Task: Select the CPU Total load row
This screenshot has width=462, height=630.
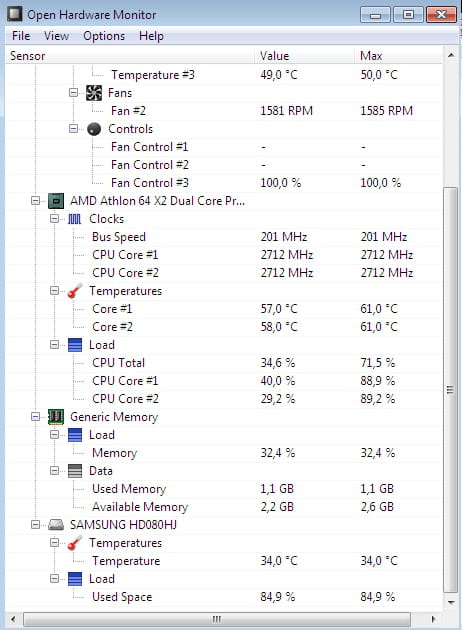Action: 224,363
